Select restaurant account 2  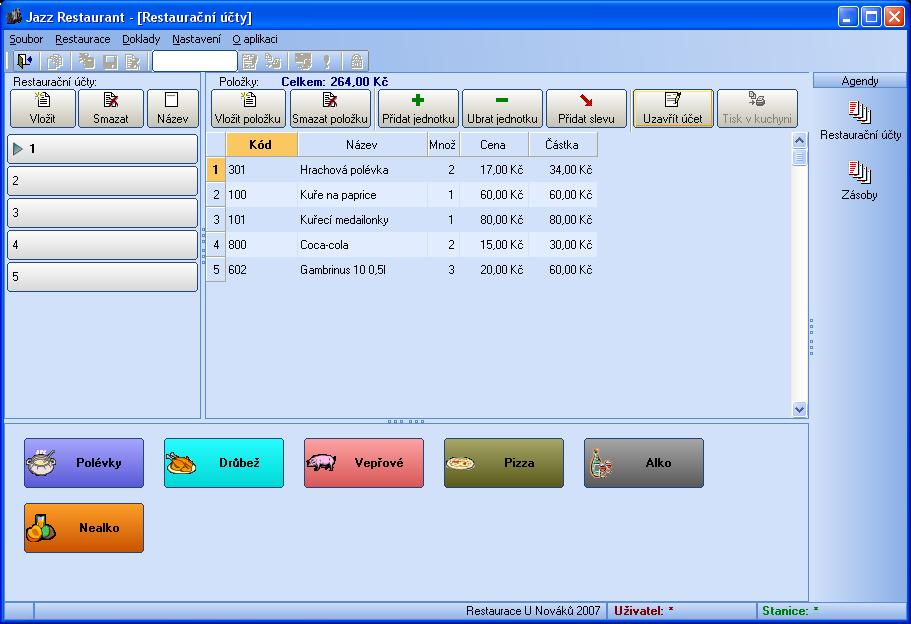click(102, 181)
